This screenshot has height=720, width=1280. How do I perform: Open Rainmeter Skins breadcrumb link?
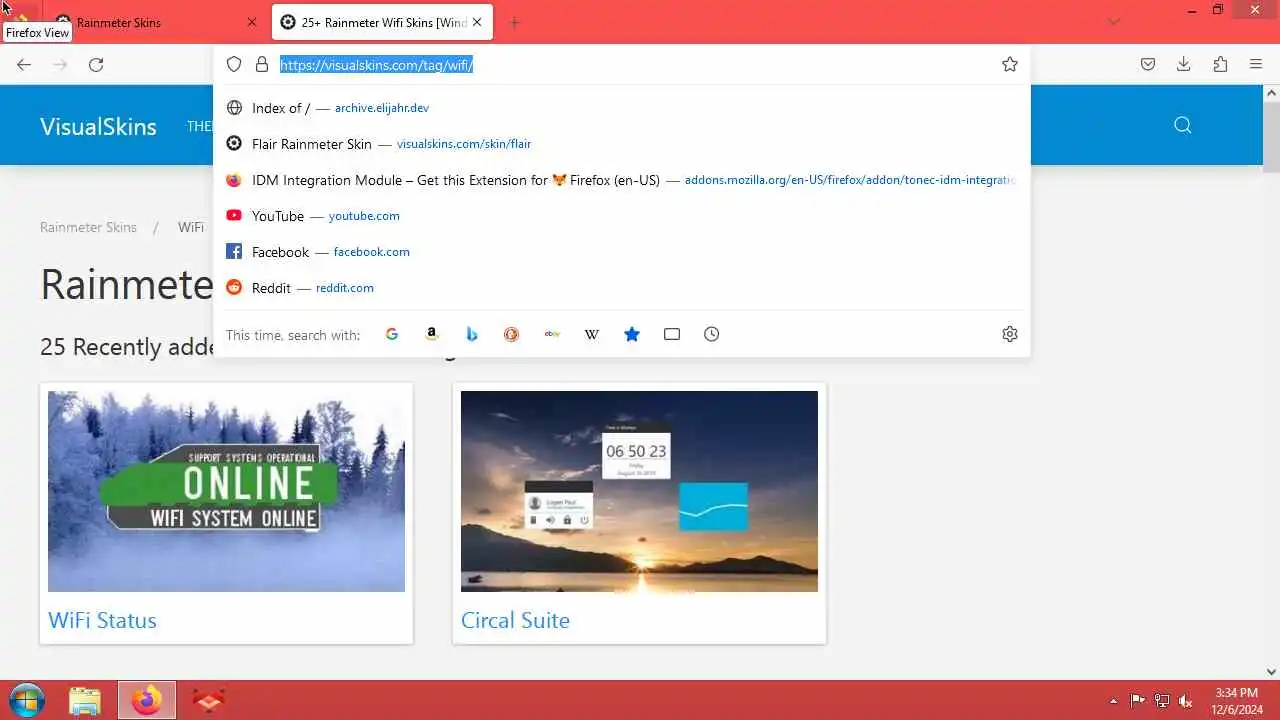[x=88, y=227]
